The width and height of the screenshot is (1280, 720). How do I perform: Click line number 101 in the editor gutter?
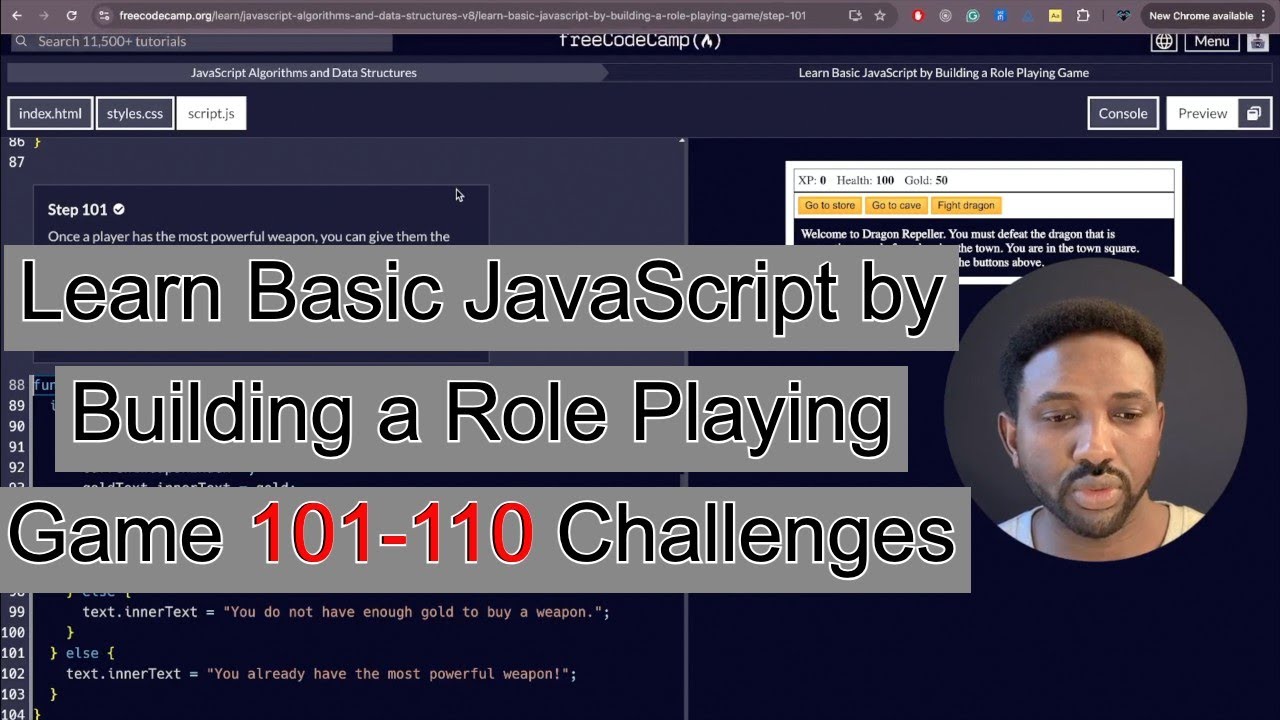point(13,653)
